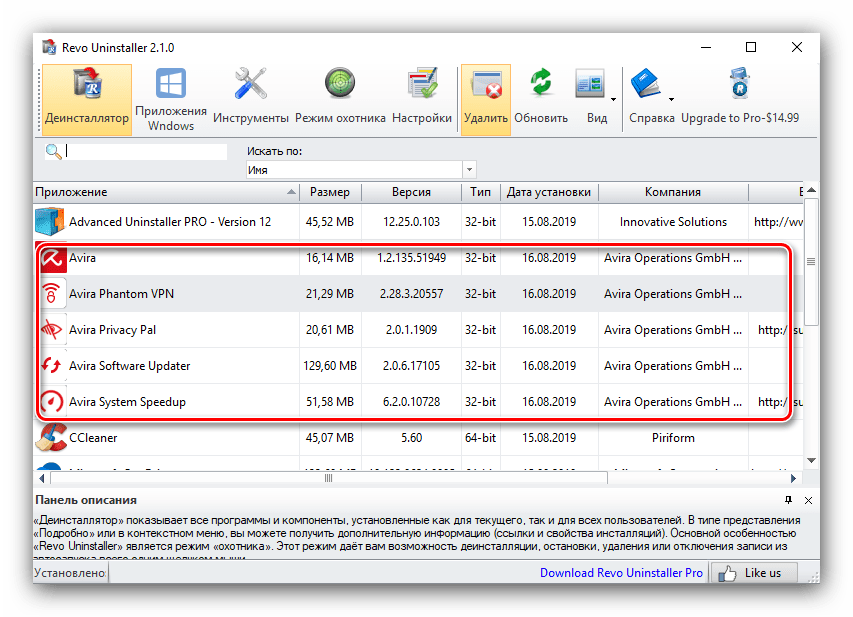Screen dimensions: 853x617
Task: Select the Avira Phantom VPN icon
Action: pos(52,294)
